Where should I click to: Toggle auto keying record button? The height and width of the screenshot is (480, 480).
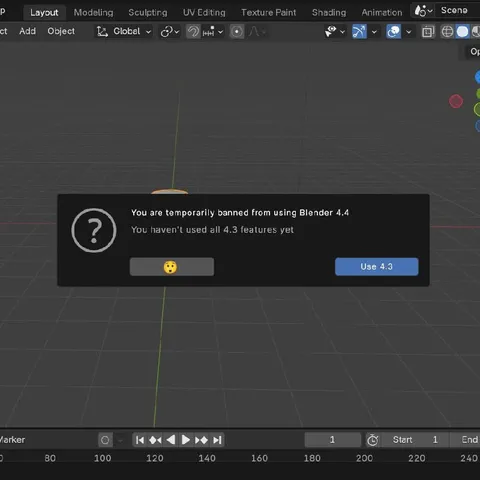coord(105,440)
